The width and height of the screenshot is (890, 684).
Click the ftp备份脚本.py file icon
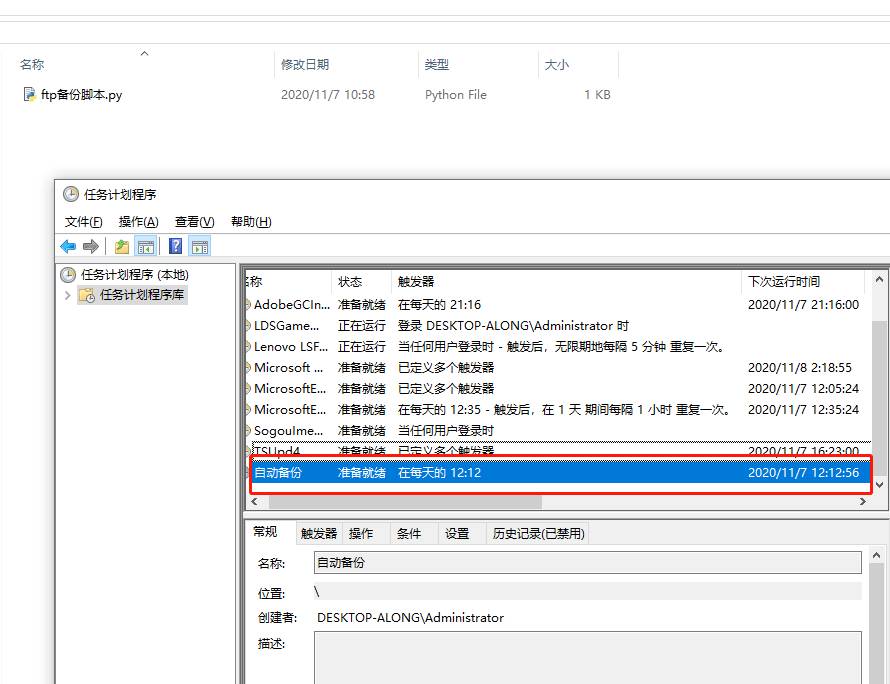pos(29,94)
